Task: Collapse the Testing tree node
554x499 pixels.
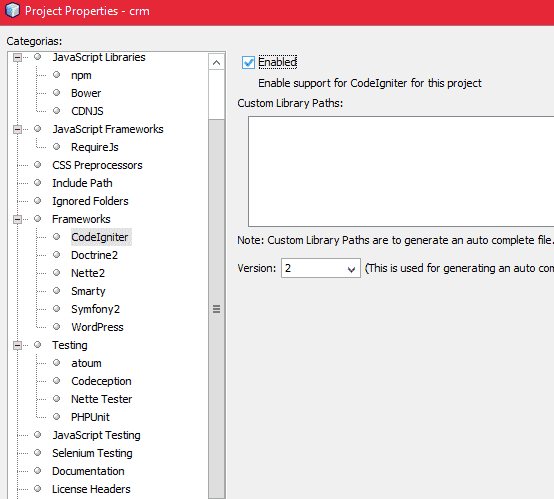Action: pyautogui.click(x=17, y=345)
